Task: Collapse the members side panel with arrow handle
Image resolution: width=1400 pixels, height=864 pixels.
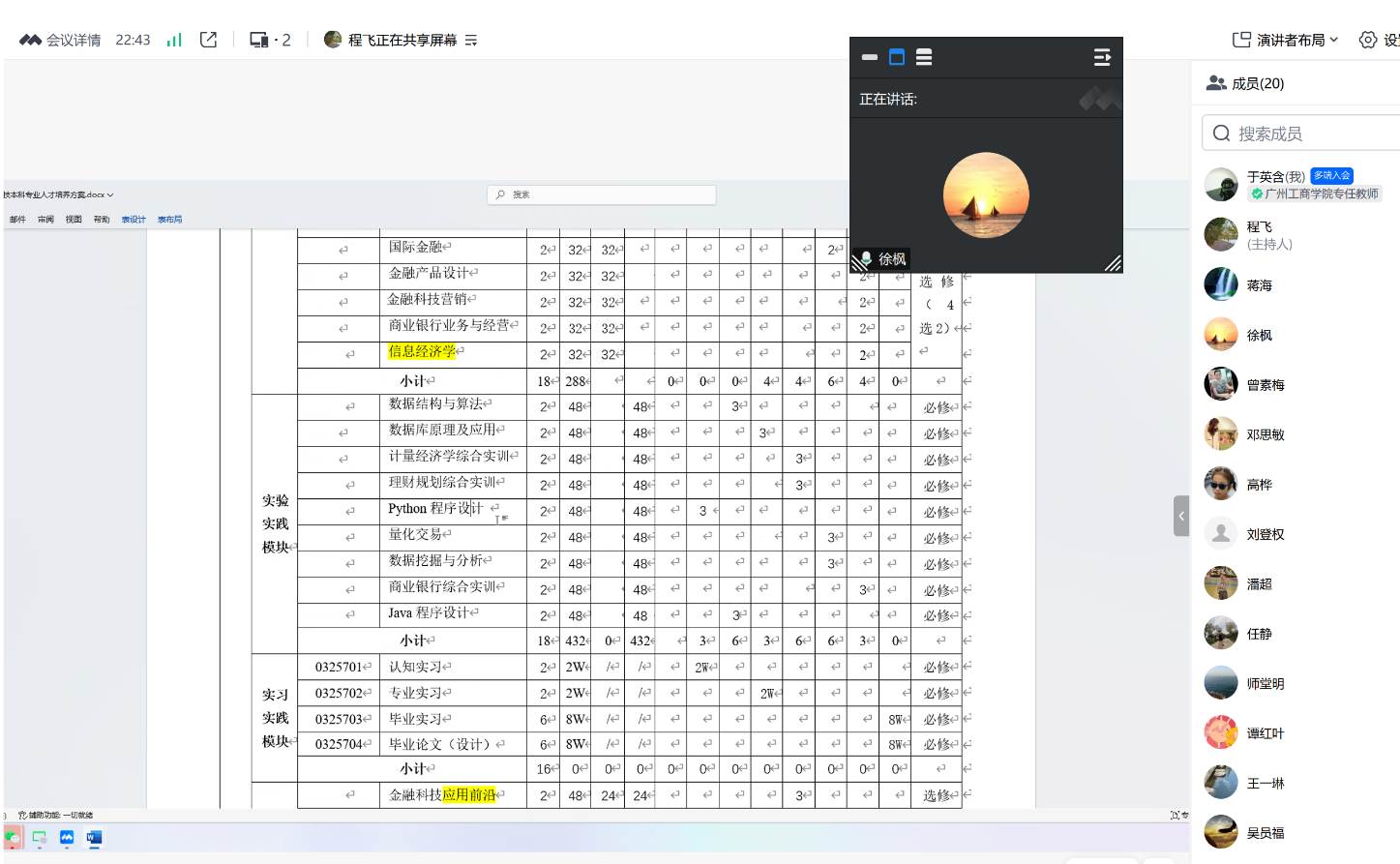Action: pos(1181,516)
